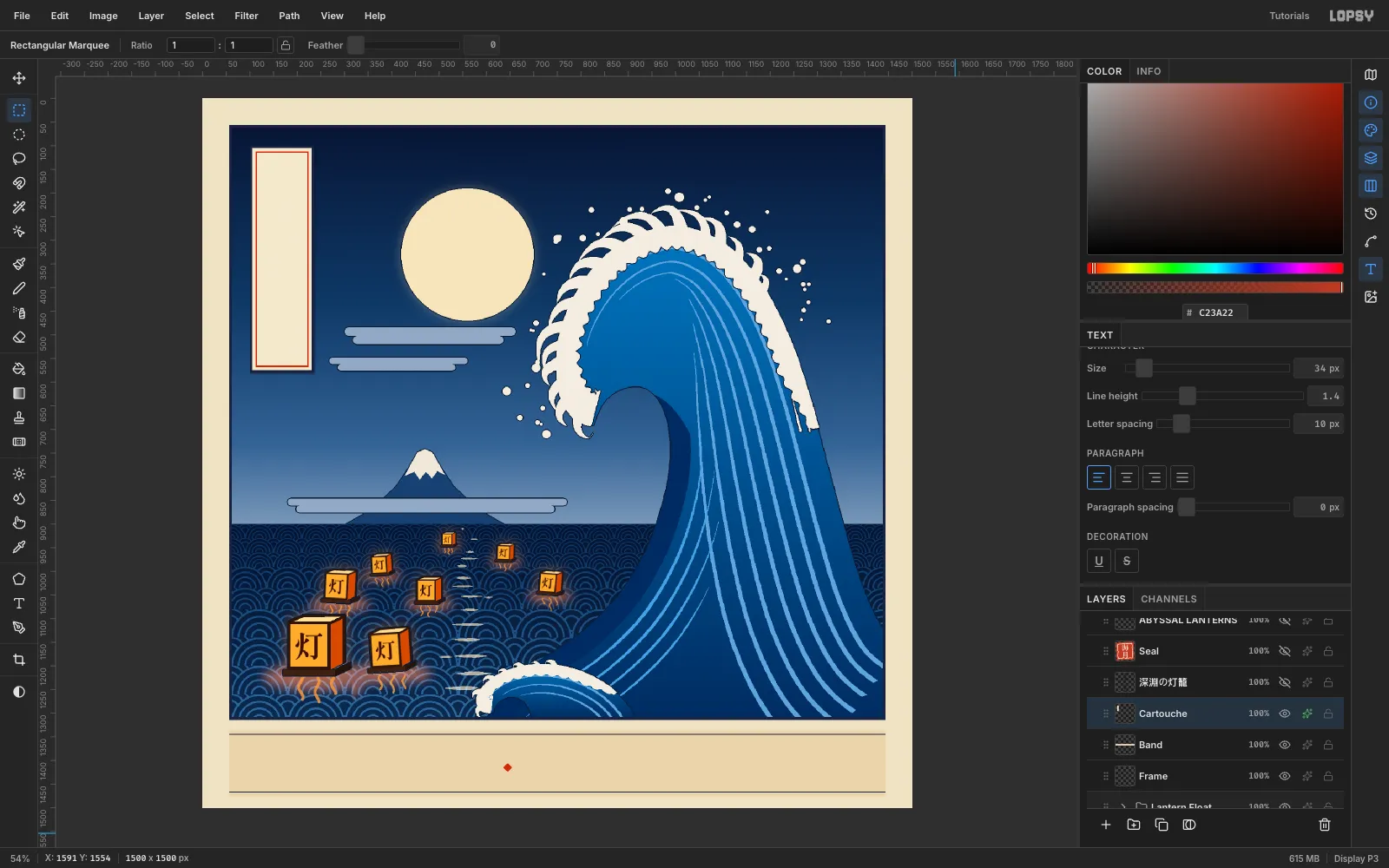Open the Tutorials link
Image resolution: width=1389 pixels, height=868 pixels.
(1289, 16)
